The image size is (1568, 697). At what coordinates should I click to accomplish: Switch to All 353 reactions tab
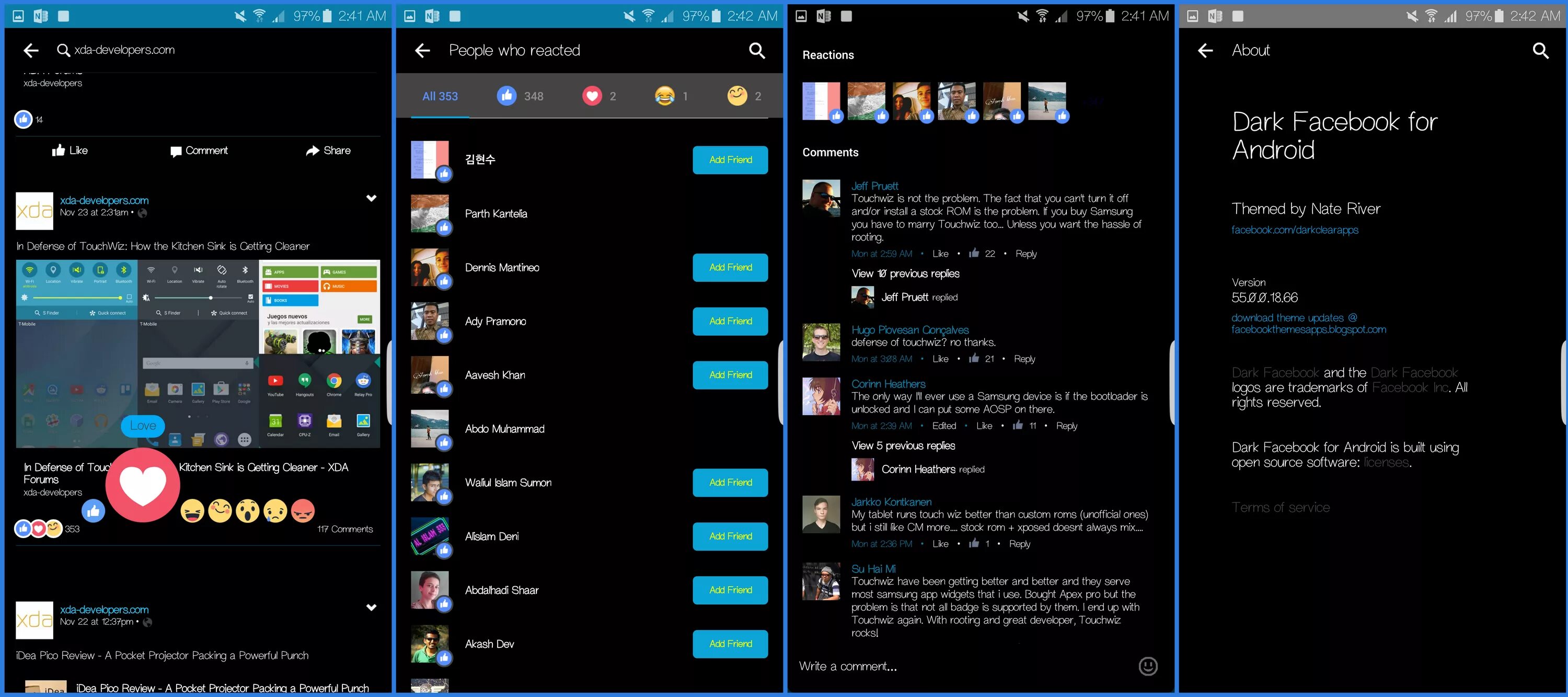coord(440,96)
